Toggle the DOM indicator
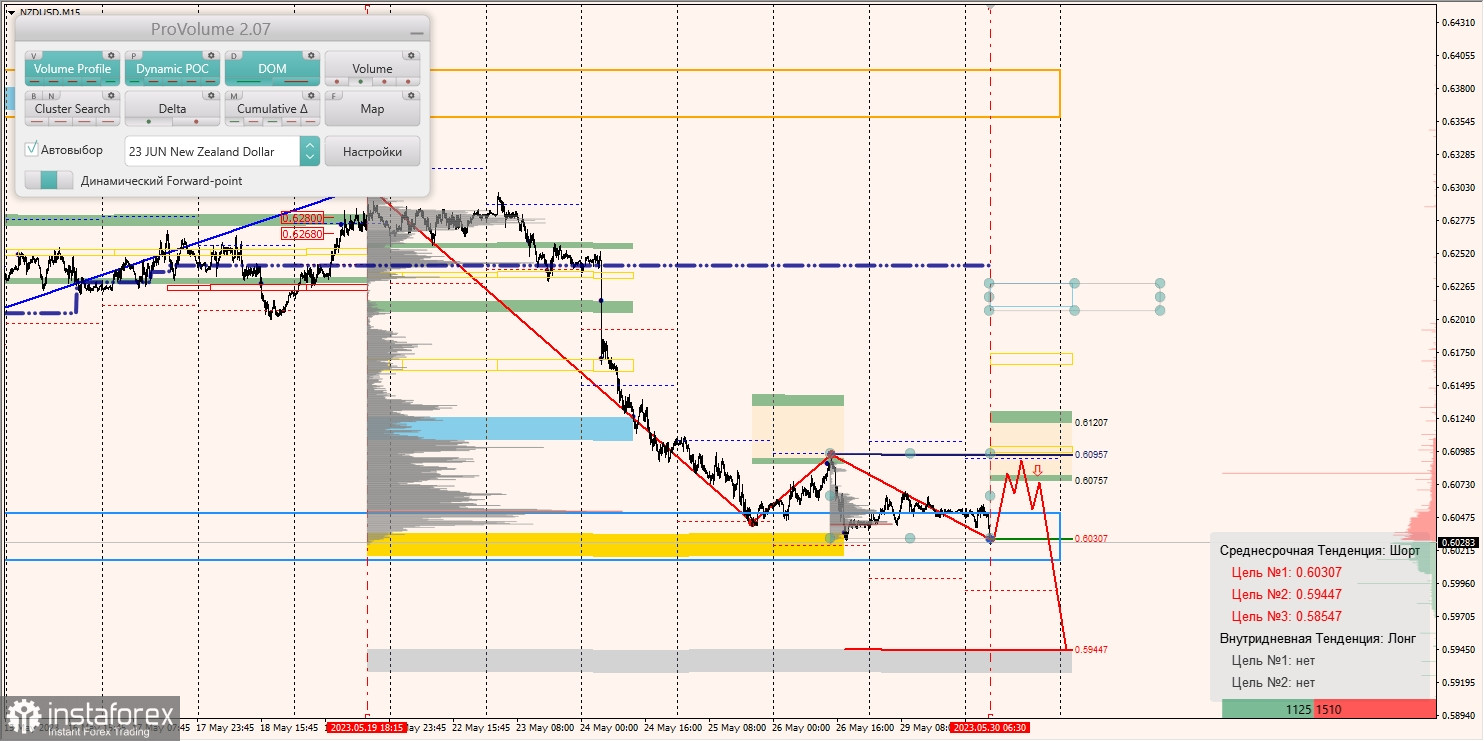 point(272,69)
